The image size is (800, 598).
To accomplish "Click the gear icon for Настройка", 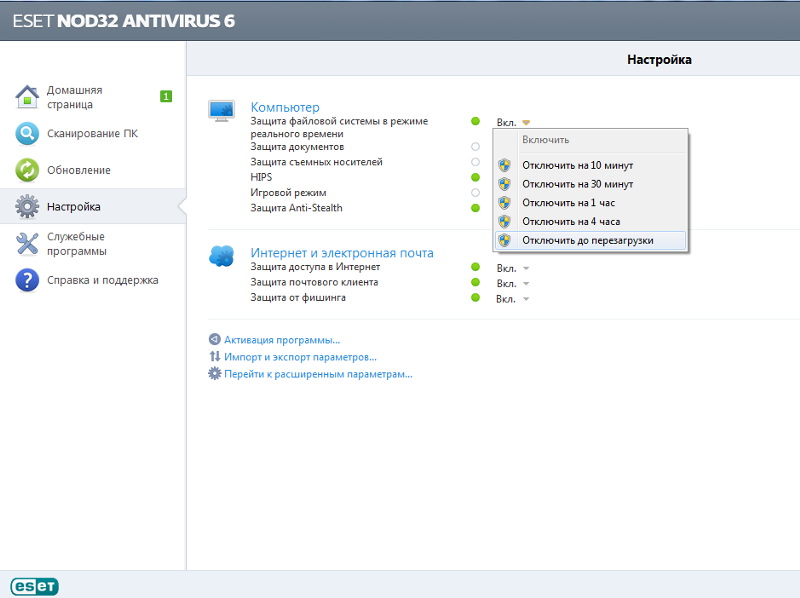I will coord(27,207).
